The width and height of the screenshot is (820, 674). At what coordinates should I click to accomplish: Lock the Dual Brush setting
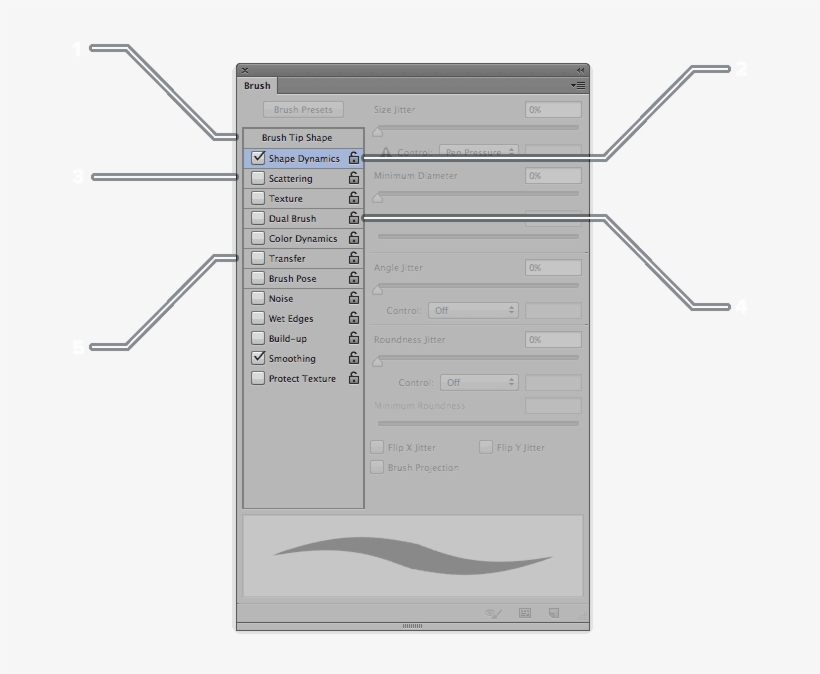click(x=354, y=218)
